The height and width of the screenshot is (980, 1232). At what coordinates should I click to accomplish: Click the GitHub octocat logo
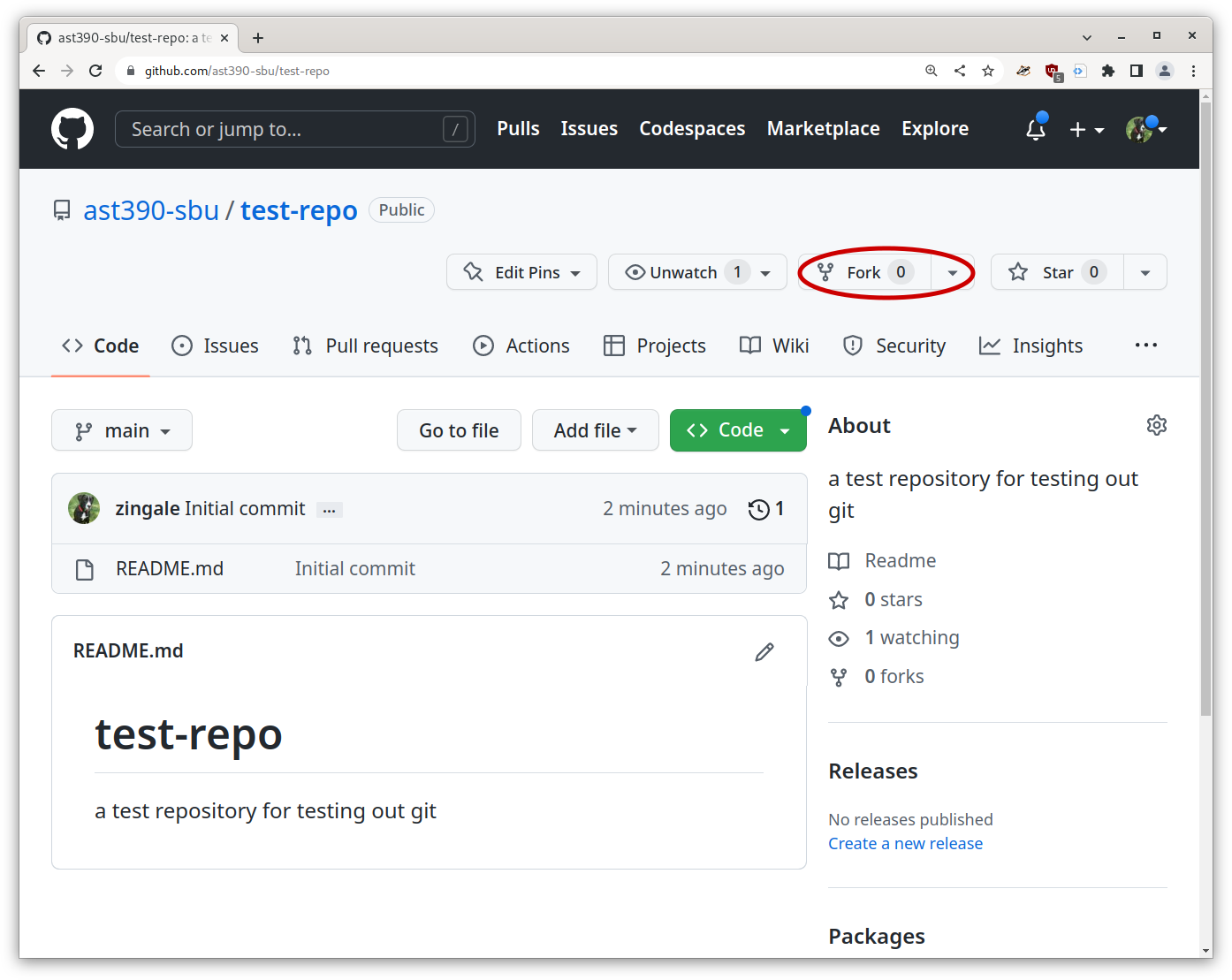(x=72, y=129)
